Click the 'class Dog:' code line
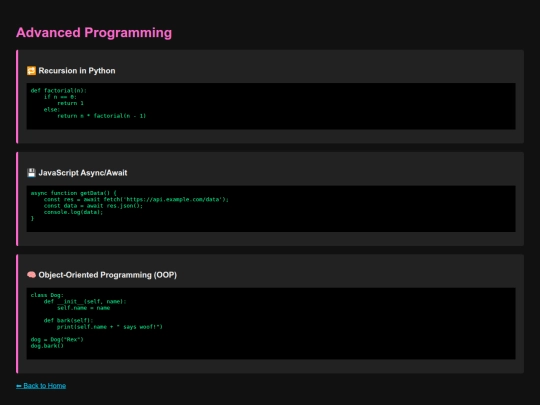This screenshot has height=405, width=540. coord(47,295)
